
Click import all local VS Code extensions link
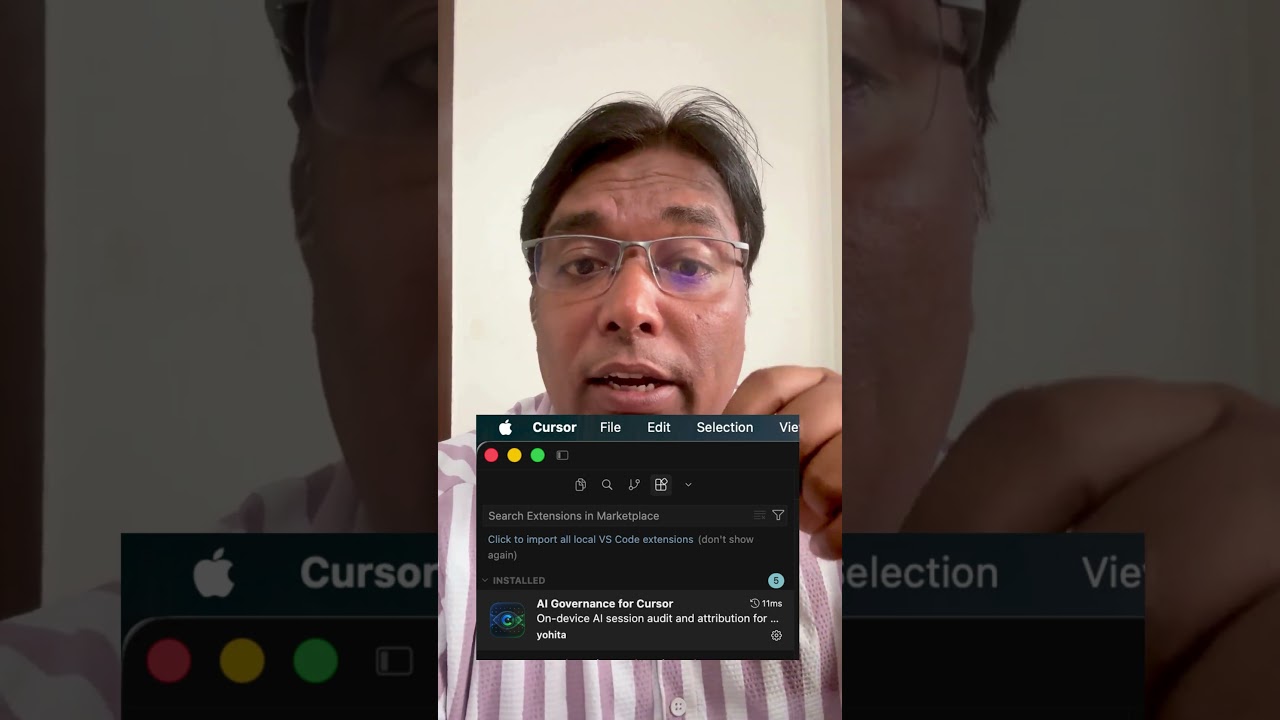pyautogui.click(x=590, y=539)
